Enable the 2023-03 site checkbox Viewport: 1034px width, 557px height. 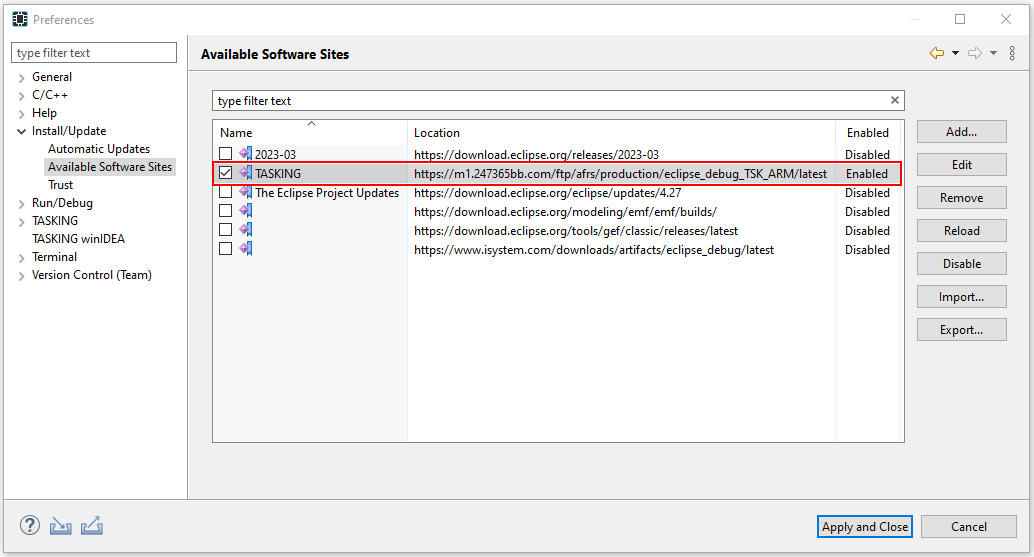pyautogui.click(x=226, y=154)
